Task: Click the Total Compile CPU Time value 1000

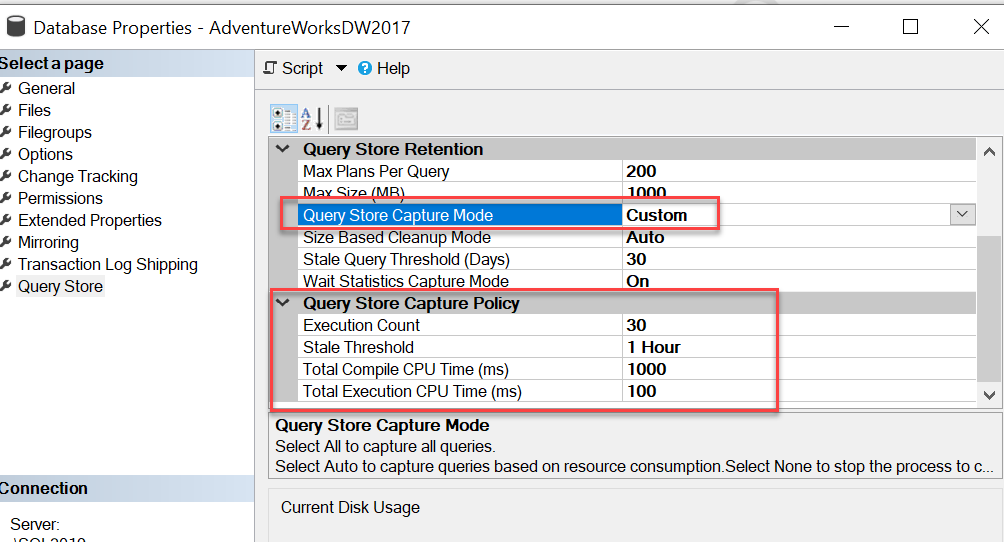Action: coord(647,370)
